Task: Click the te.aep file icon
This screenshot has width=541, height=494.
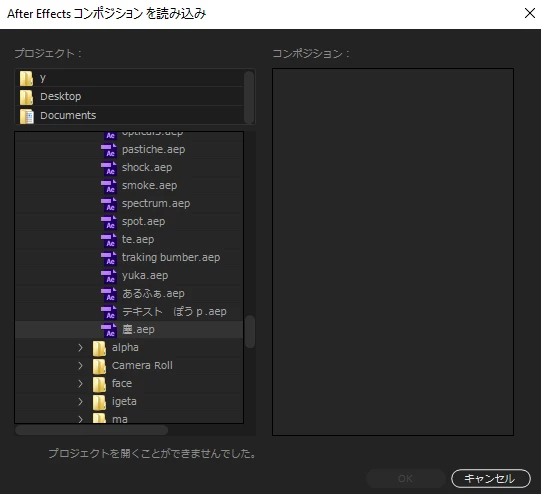Action: (109, 240)
